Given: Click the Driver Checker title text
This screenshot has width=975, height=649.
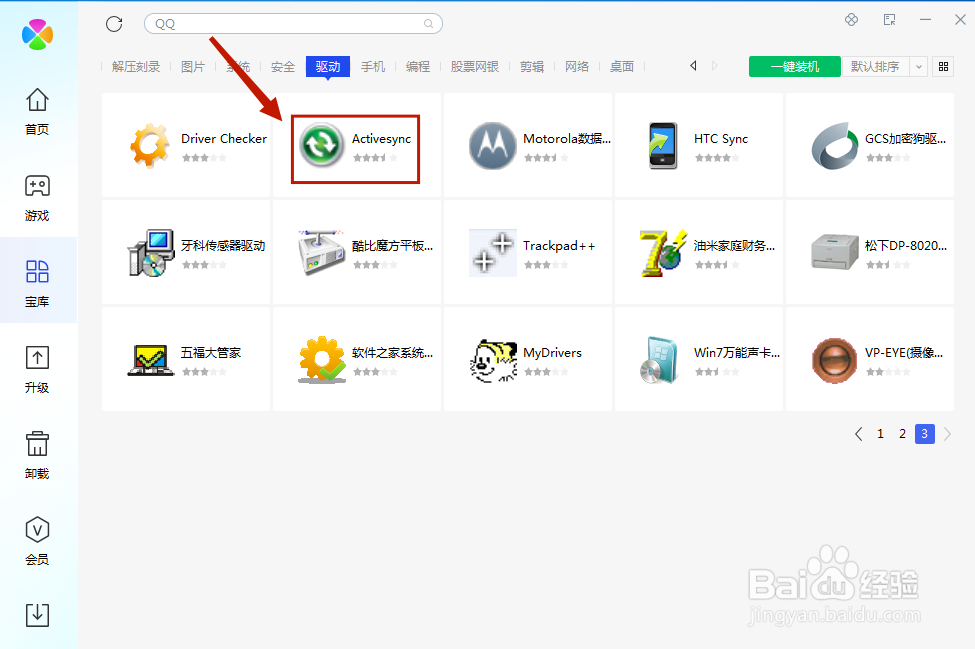Looking at the screenshot, I should pyautogui.click(x=224, y=139).
